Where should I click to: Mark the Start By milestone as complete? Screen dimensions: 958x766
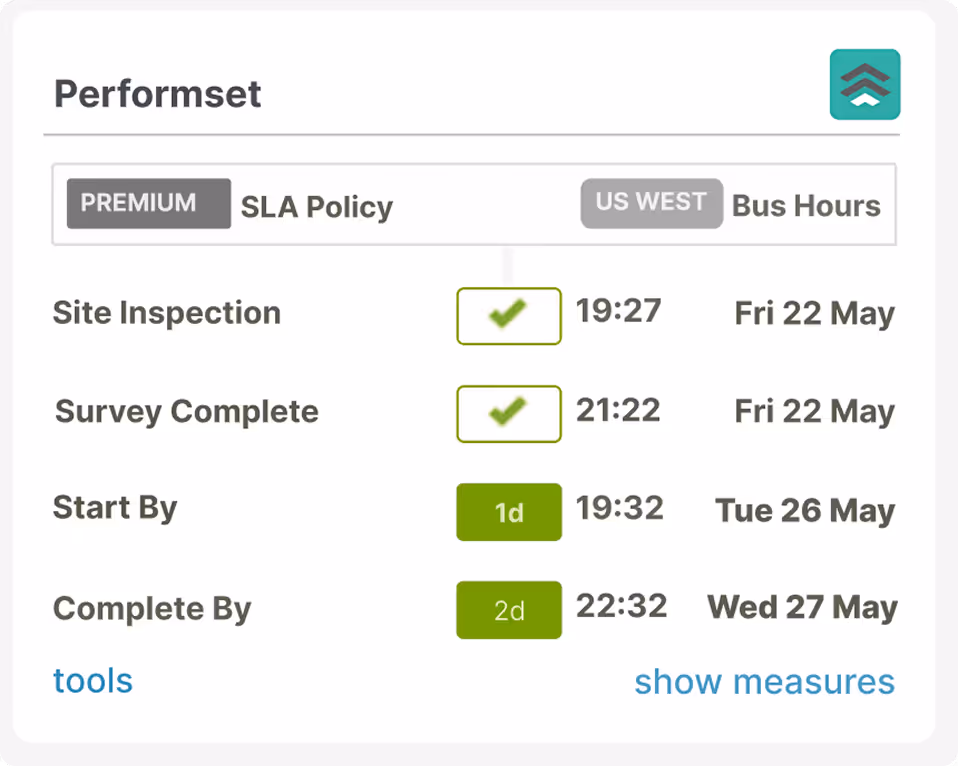508,511
